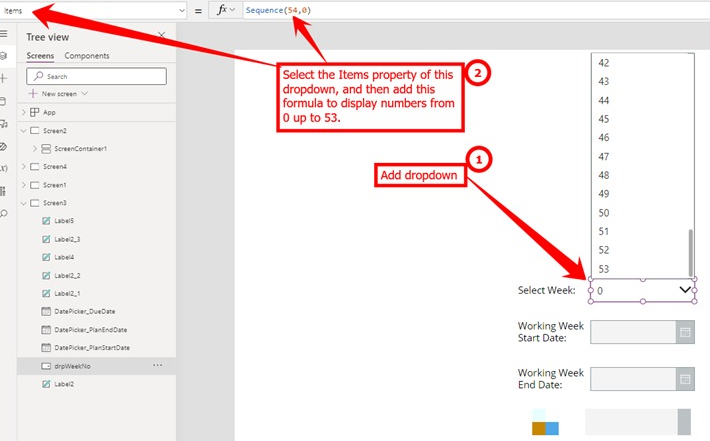The width and height of the screenshot is (710, 441).
Task: Click the Working Week End Date field
Action: pyautogui.click(x=633, y=379)
